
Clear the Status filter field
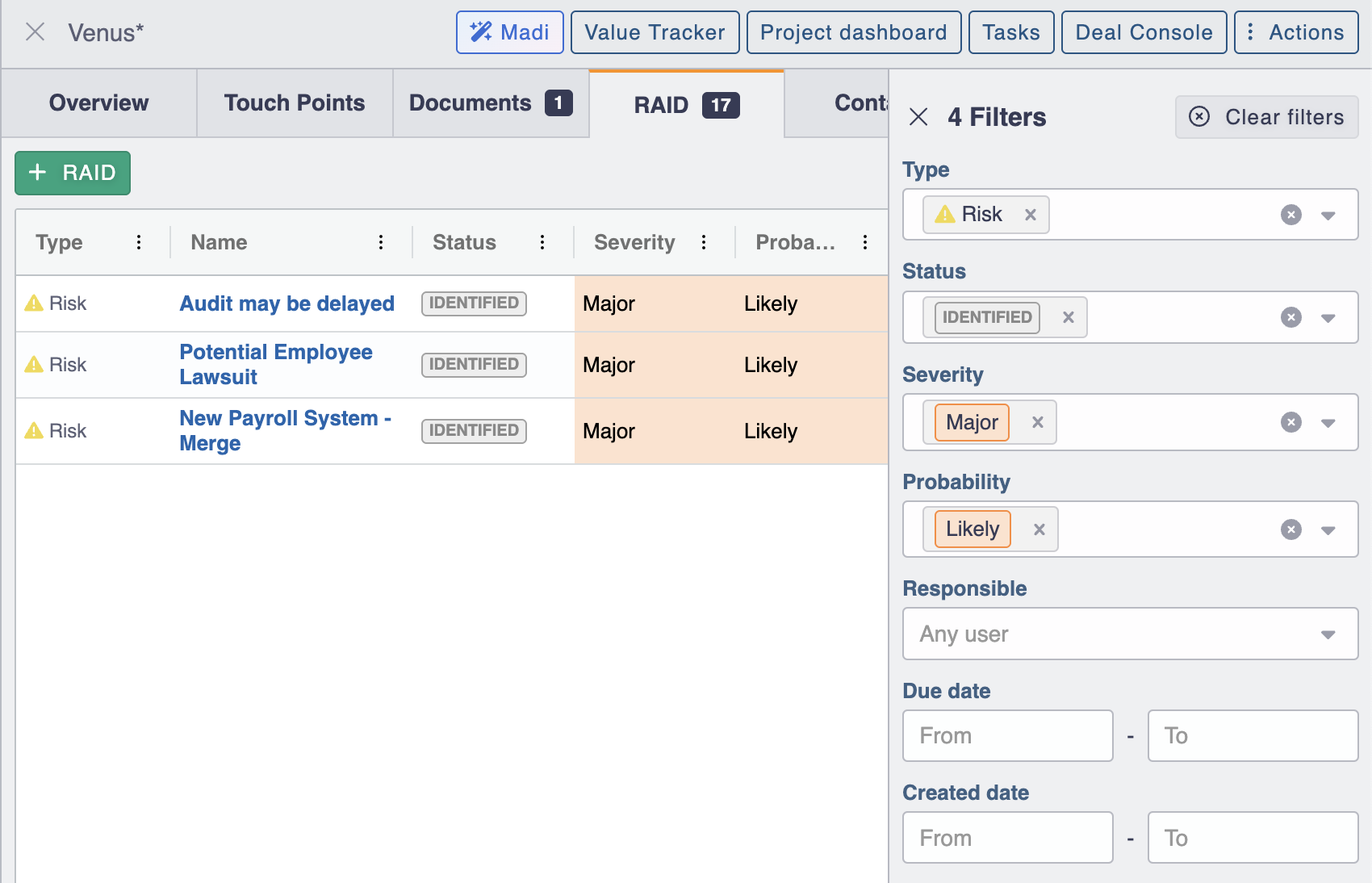pyautogui.click(x=1291, y=317)
